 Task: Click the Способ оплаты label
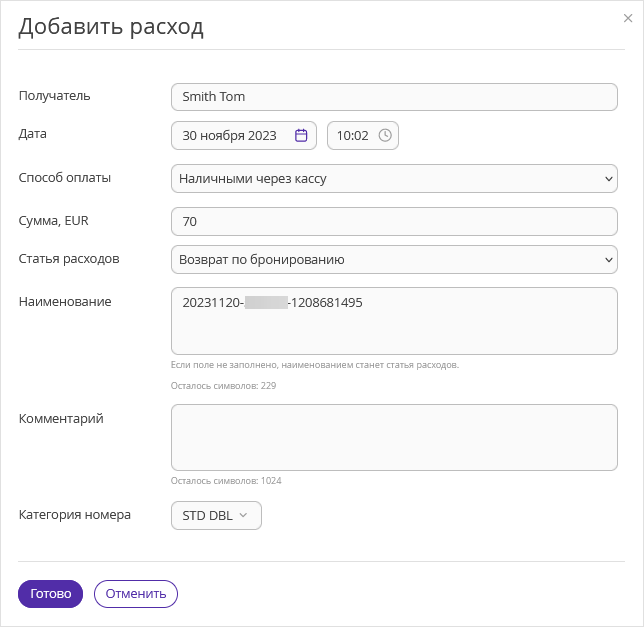pos(65,178)
